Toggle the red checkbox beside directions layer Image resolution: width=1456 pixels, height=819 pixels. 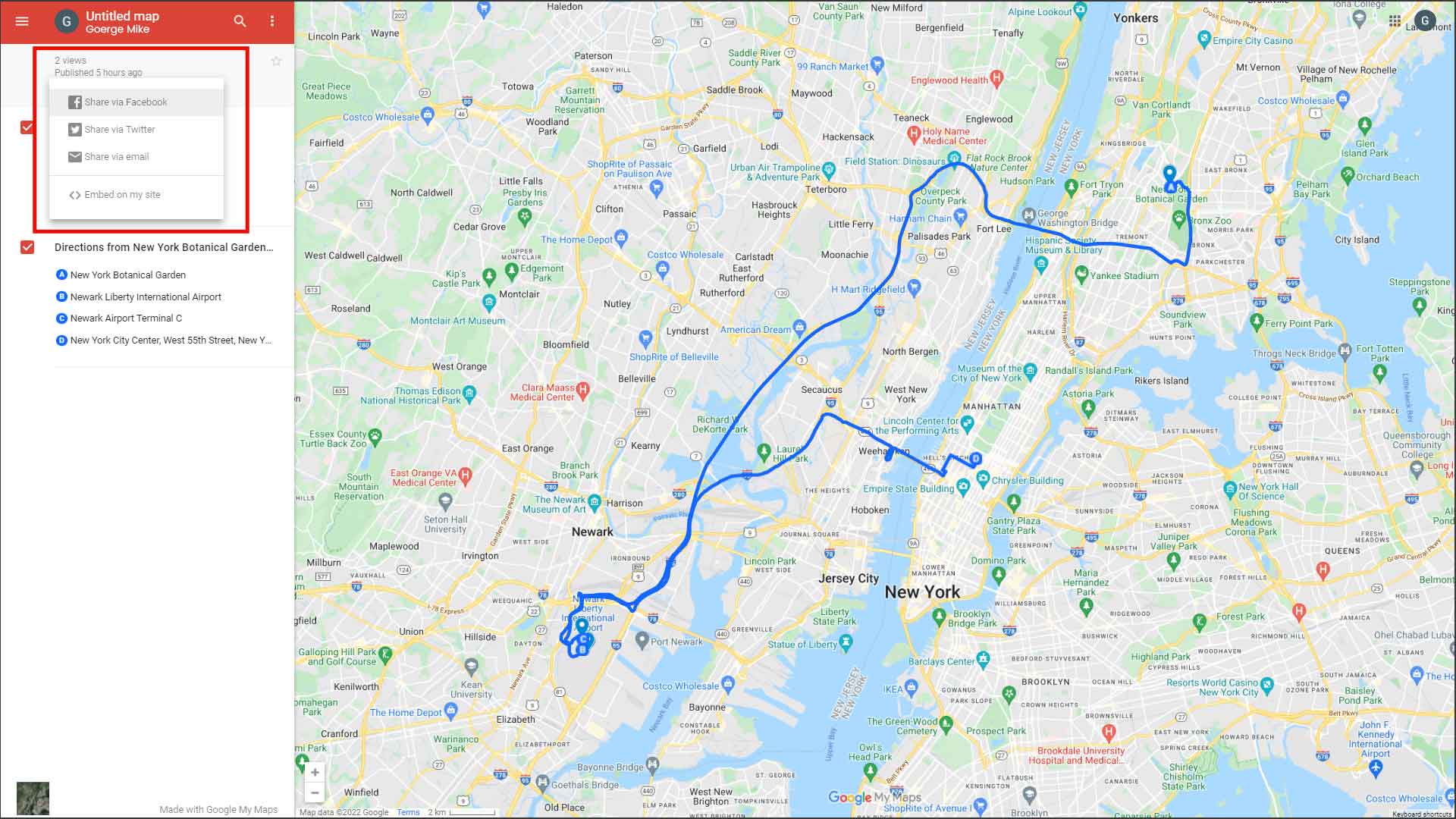27,247
